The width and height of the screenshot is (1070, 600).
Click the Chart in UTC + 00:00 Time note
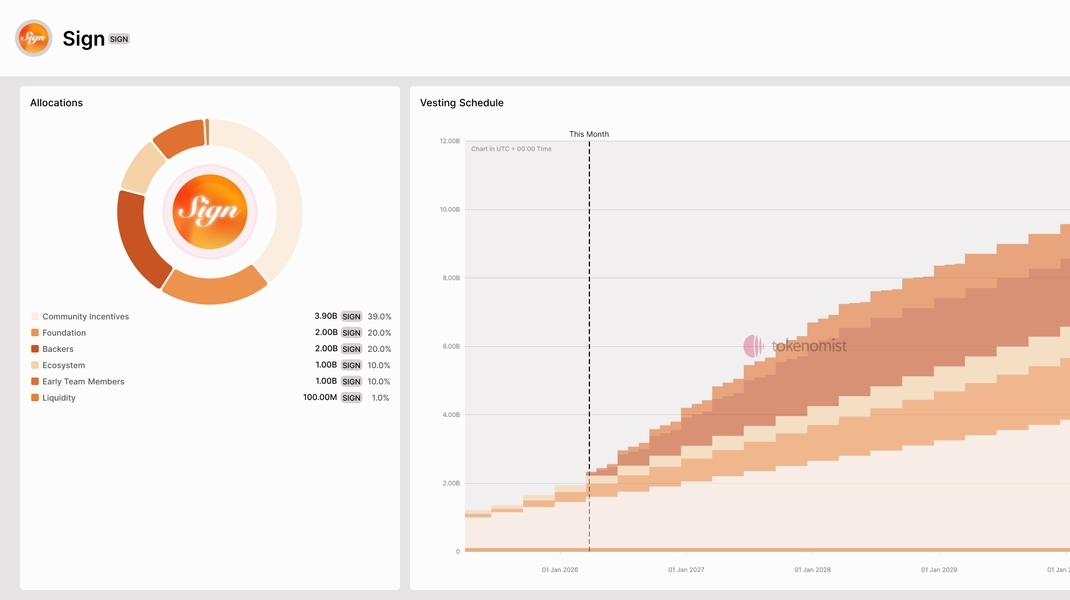(511, 149)
